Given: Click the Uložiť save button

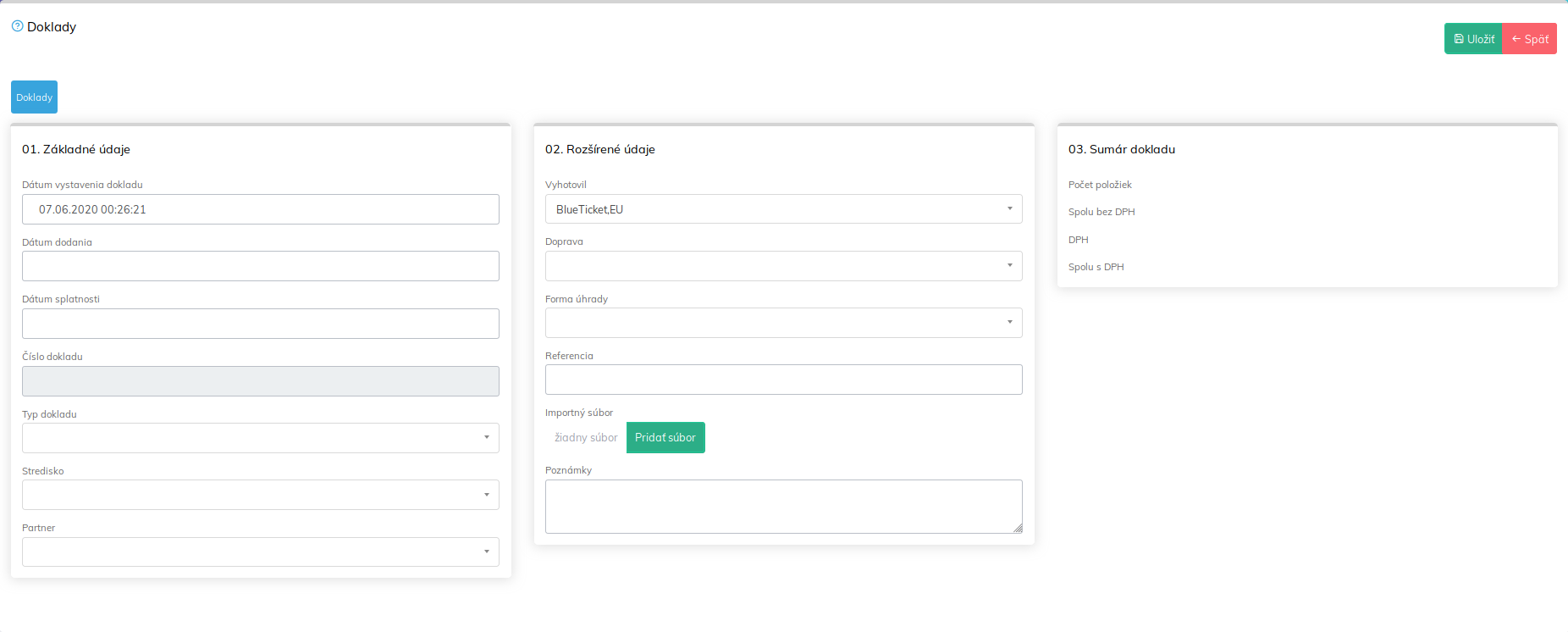Looking at the screenshot, I should pyautogui.click(x=1473, y=39).
